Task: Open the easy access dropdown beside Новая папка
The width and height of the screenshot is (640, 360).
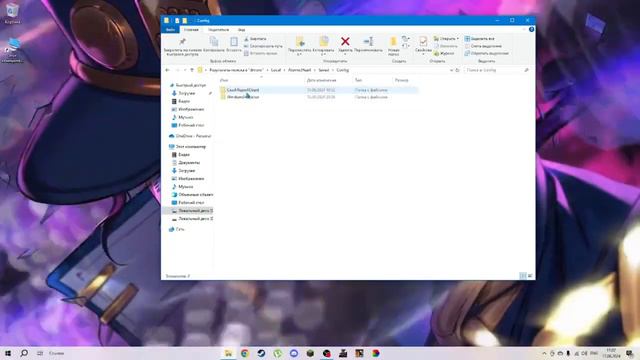Action: pyautogui.click(x=406, y=46)
